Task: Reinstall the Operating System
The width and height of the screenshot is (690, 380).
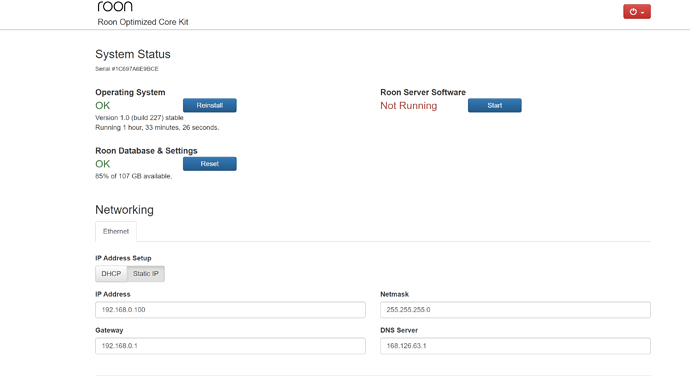Action: coord(209,105)
